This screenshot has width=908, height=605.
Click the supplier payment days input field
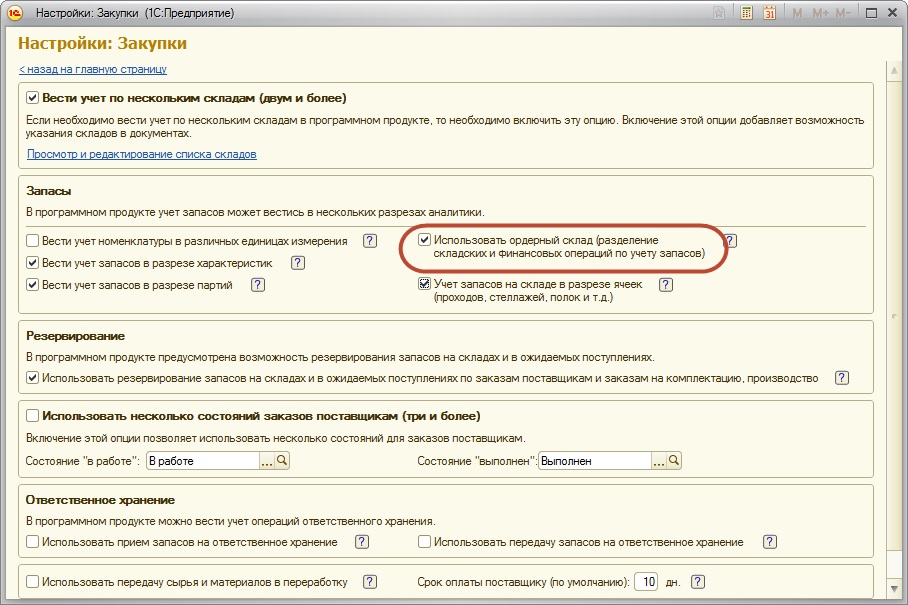[x=648, y=582]
